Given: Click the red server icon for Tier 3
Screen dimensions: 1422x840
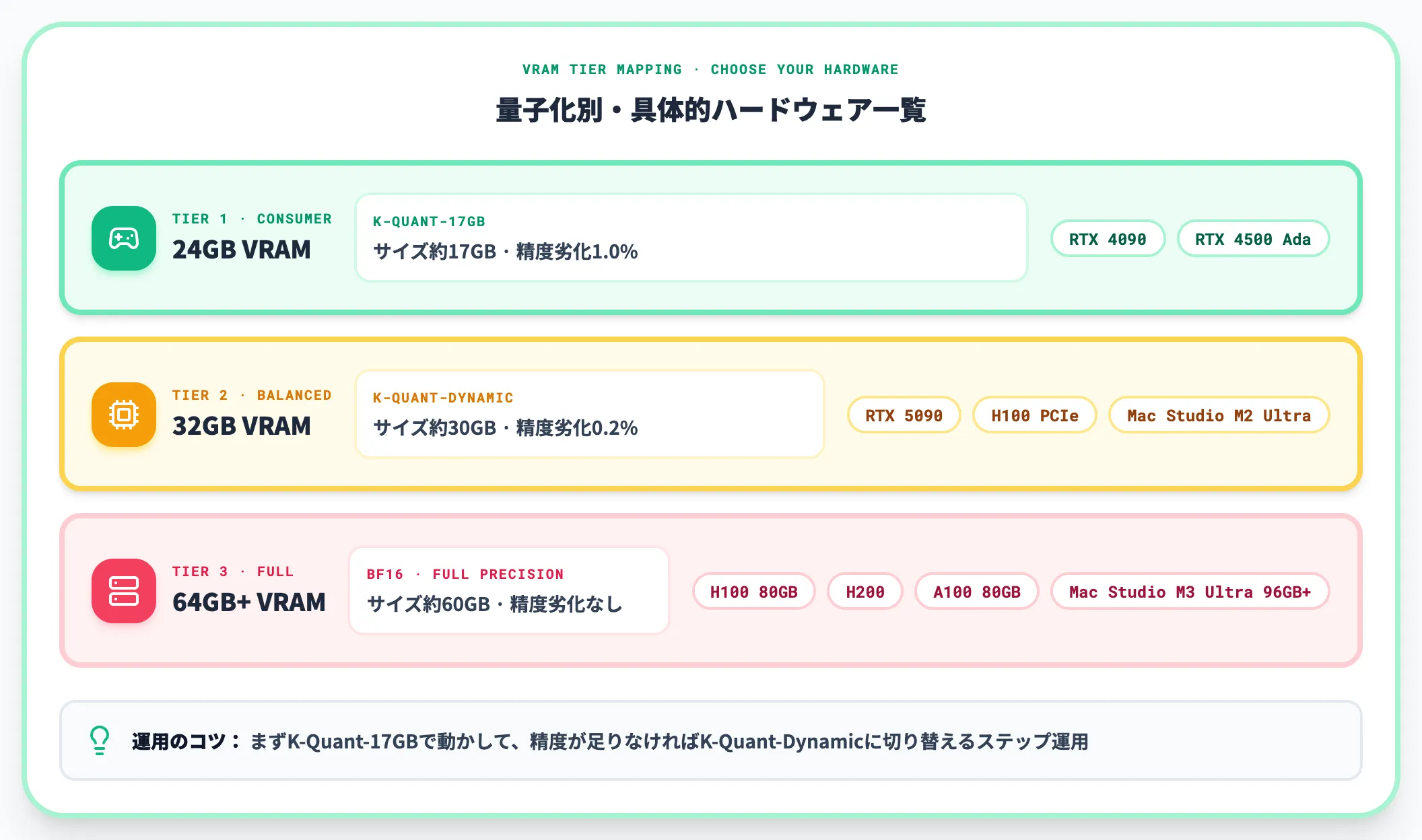Looking at the screenshot, I should [124, 591].
